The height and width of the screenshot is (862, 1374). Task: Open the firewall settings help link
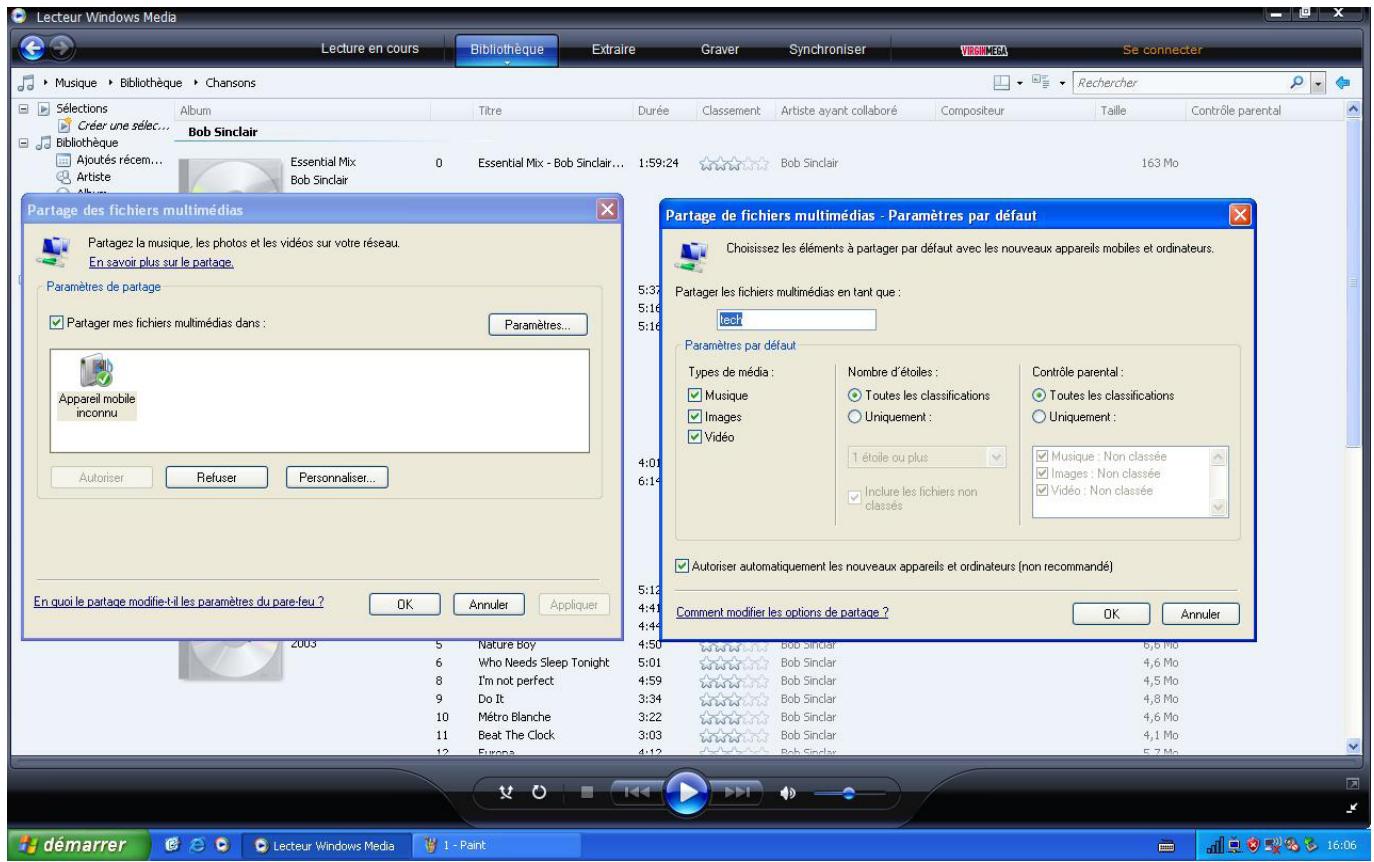[x=179, y=603]
